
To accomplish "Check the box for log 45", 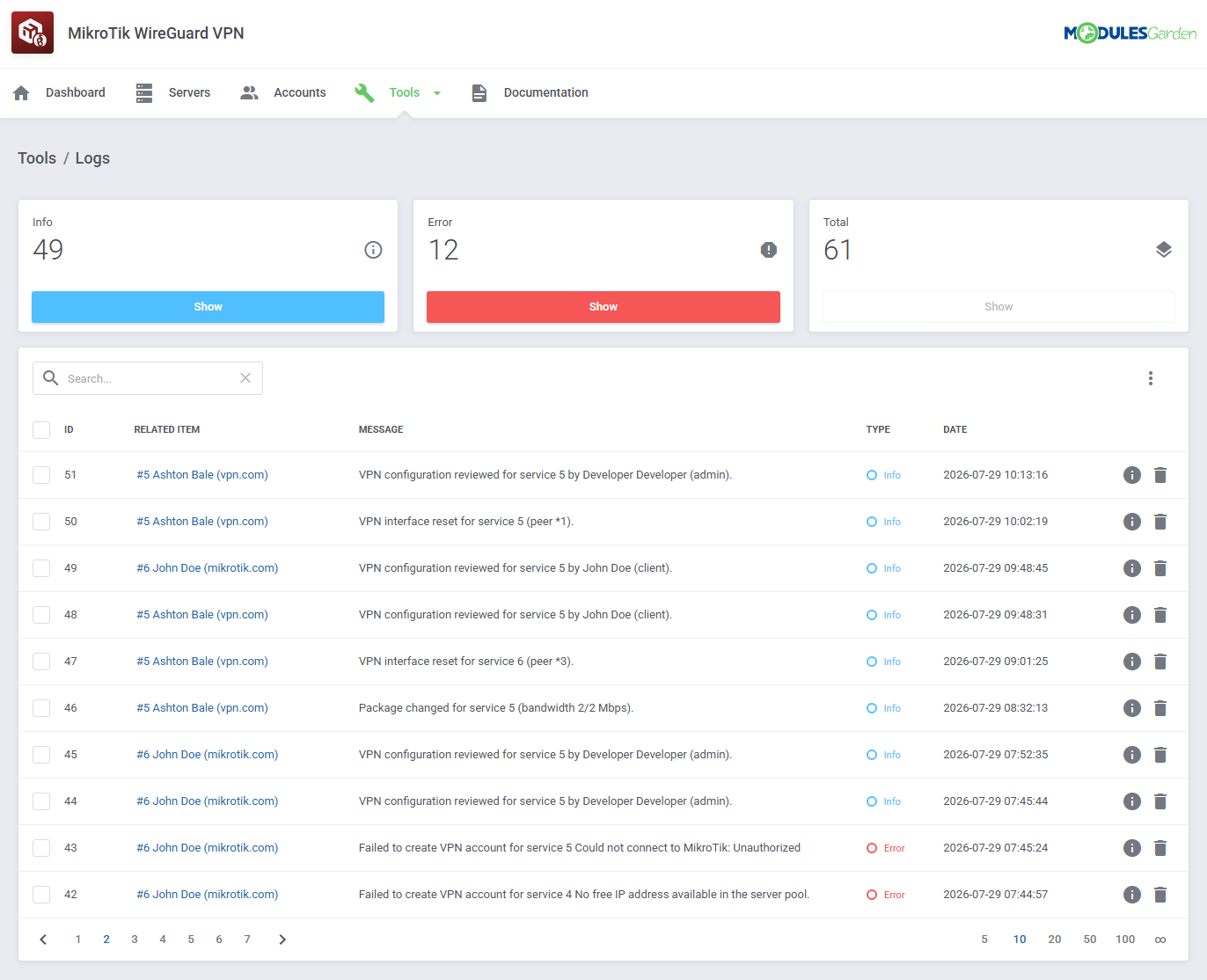I will [x=41, y=755].
